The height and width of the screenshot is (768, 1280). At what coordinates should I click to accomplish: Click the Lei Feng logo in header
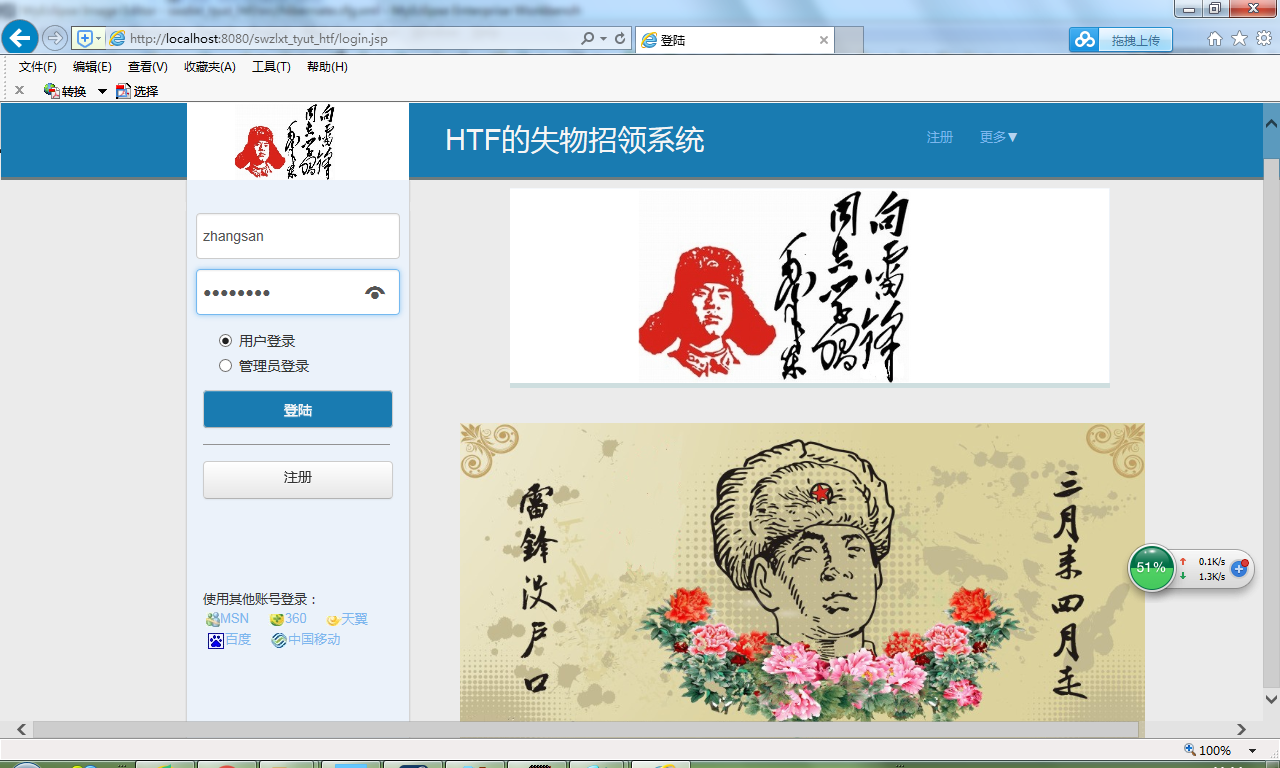click(284, 141)
